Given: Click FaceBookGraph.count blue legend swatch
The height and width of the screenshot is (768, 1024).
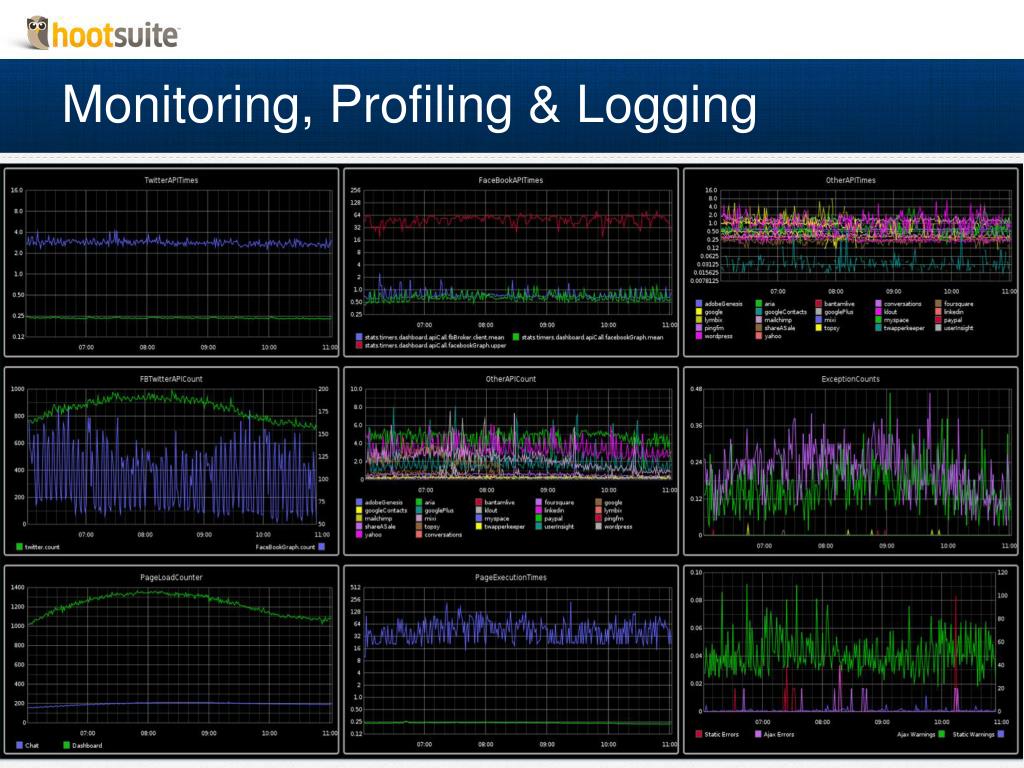Looking at the screenshot, I should (x=321, y=547).
